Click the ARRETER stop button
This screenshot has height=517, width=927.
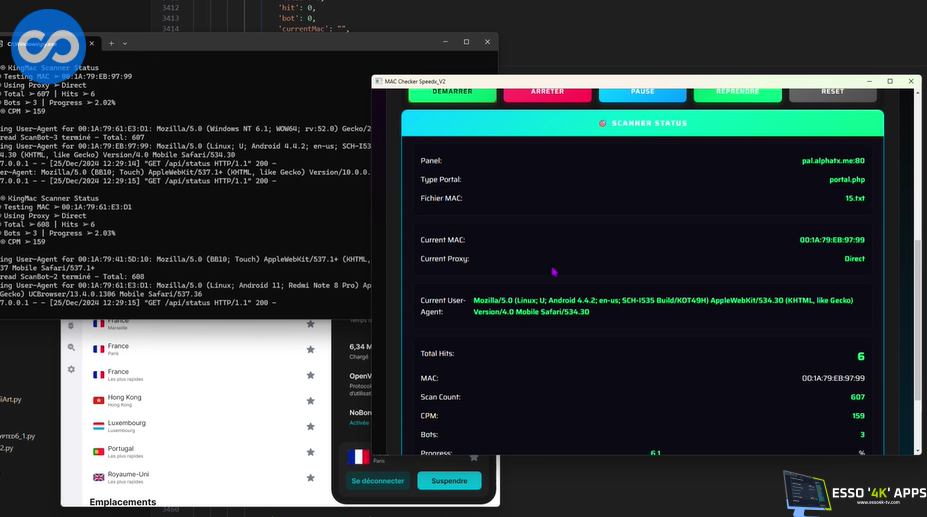click(547, 92)
